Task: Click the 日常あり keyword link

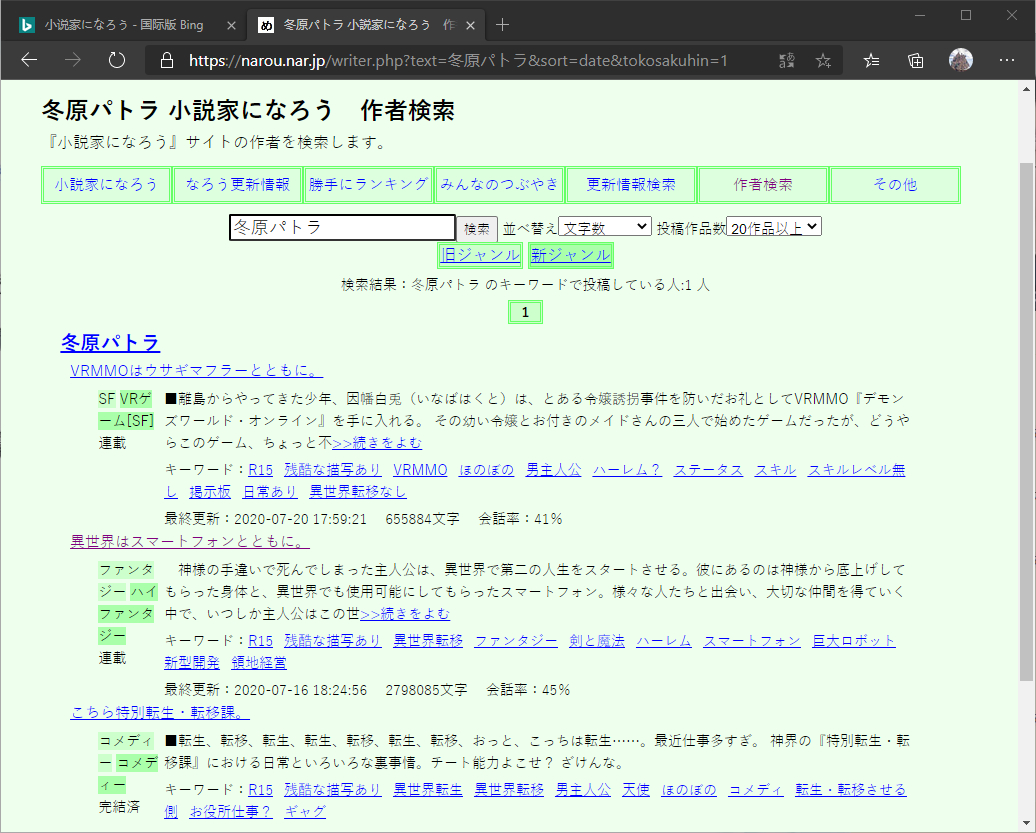Action: tap(270, 491)
